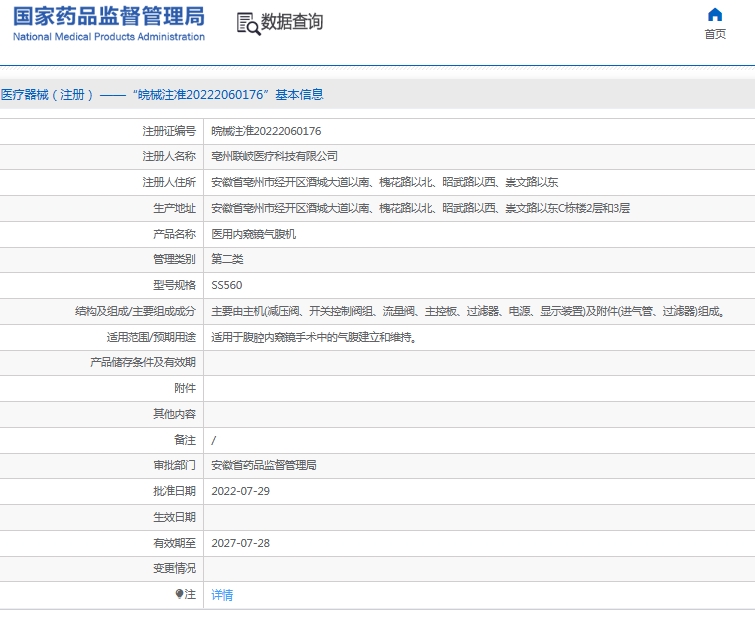Click expiry date 2027-07-28
Screen dimensions: 755x617
point(240,543)
